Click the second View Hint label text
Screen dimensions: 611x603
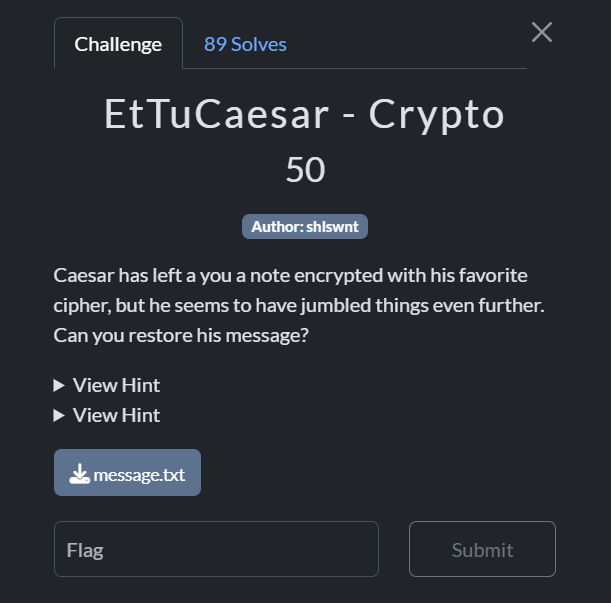pyautogui.click(x=116, y=415)
